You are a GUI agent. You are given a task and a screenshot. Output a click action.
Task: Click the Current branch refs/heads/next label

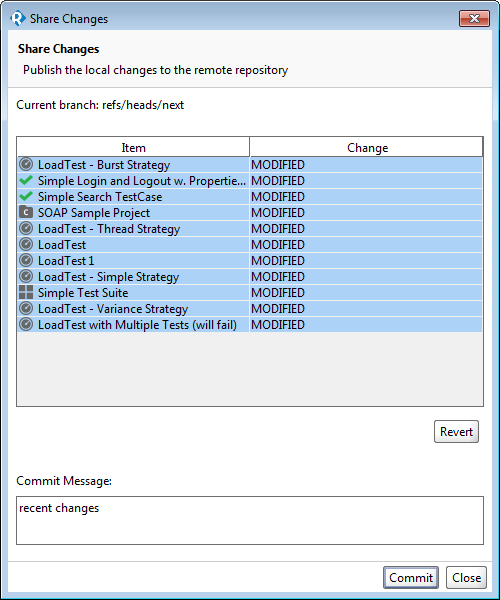coord(100,105)
